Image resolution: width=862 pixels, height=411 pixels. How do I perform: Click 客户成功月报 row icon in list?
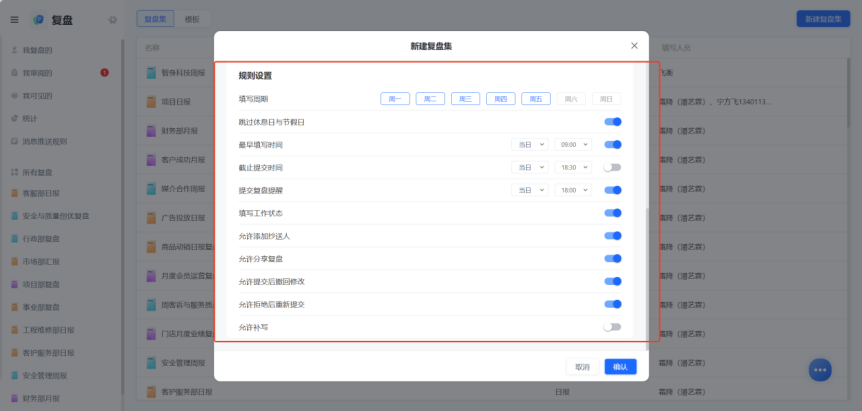pos(151,160)
